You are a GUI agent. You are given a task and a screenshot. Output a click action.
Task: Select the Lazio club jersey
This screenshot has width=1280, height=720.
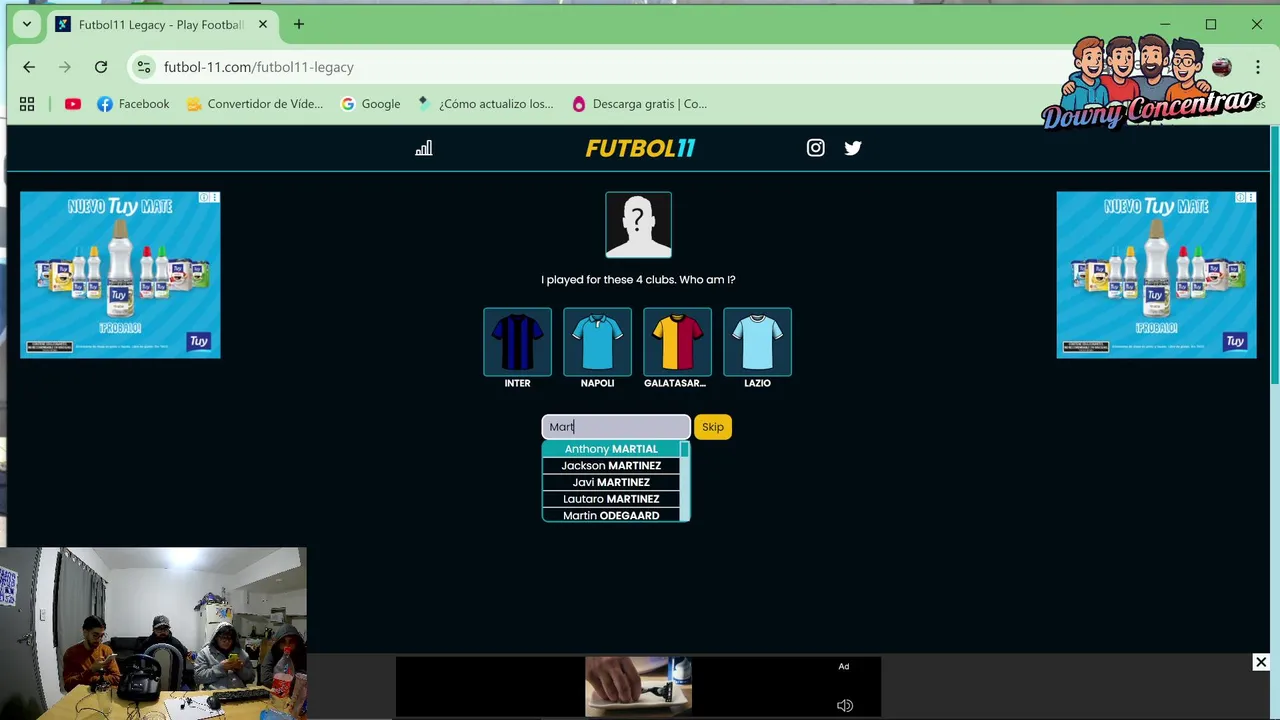[757, 342]
